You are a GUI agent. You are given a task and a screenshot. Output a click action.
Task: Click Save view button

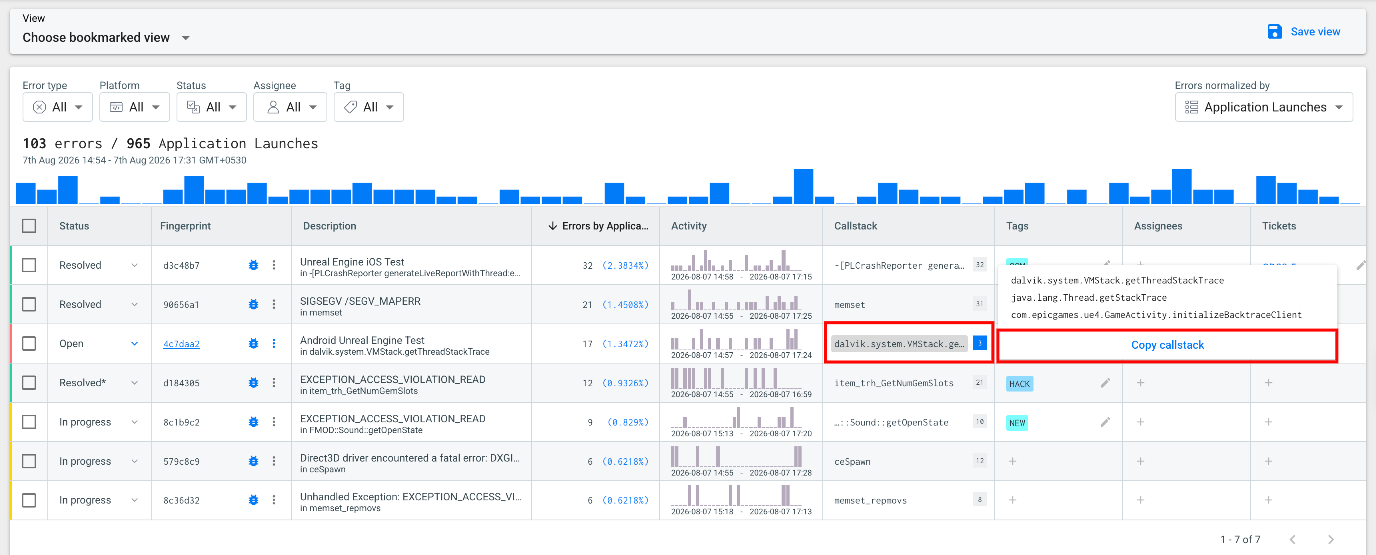pos(1304,32)
